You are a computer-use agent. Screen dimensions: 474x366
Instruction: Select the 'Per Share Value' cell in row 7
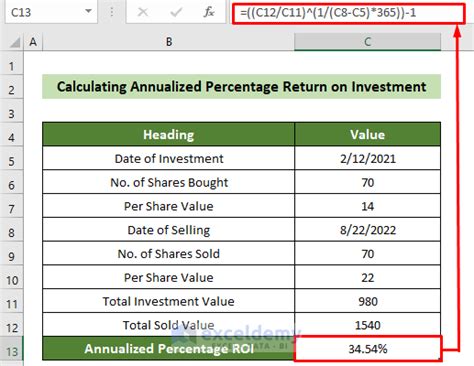pyautogui.click(x=169, y=206)
